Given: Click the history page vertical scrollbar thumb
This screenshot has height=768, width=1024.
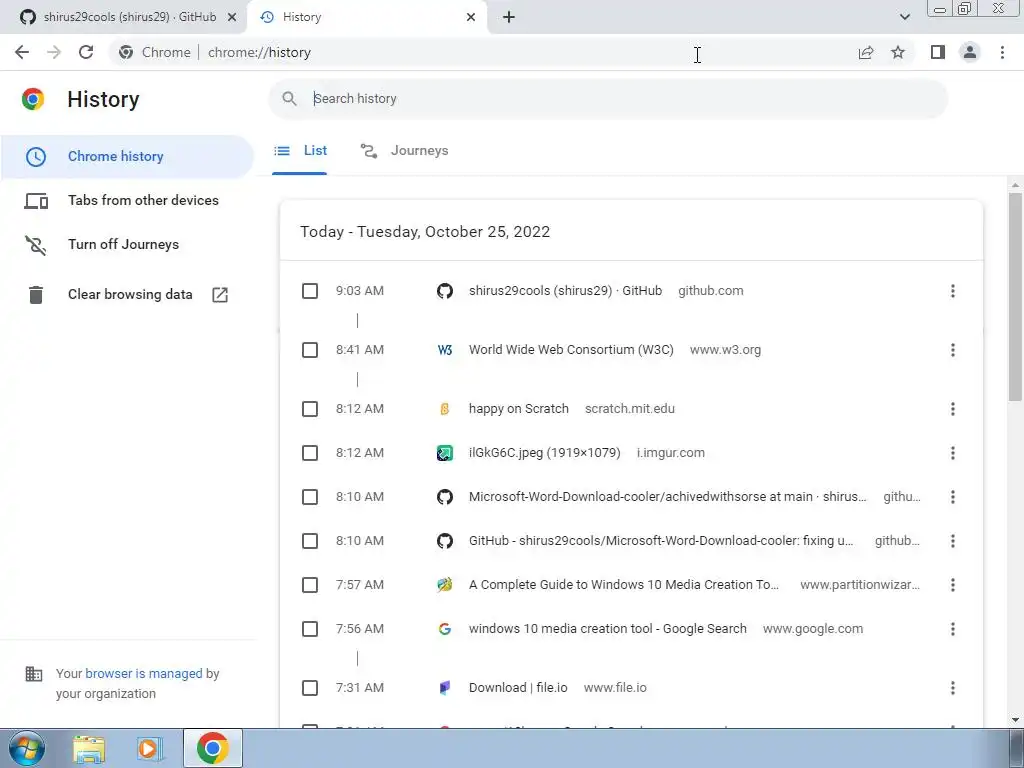Looking at the screenshot, I should (x=1015, y=297).
